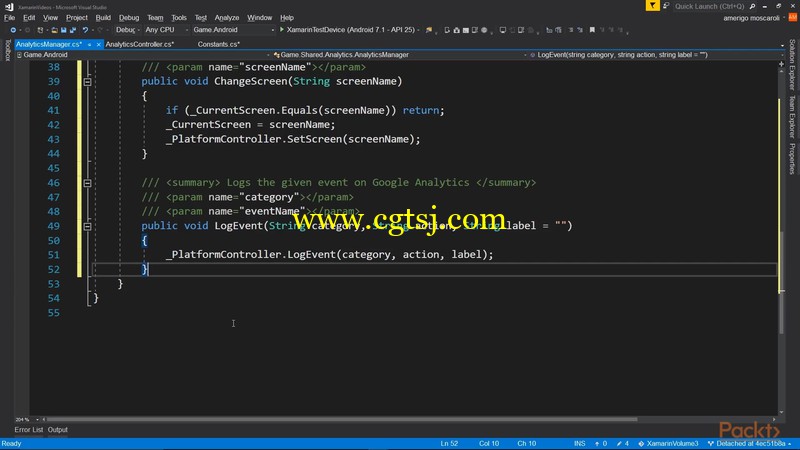Click the Navigate Backward toolbar icon
The width and height of the screenshot is (800, 450).
13,30
